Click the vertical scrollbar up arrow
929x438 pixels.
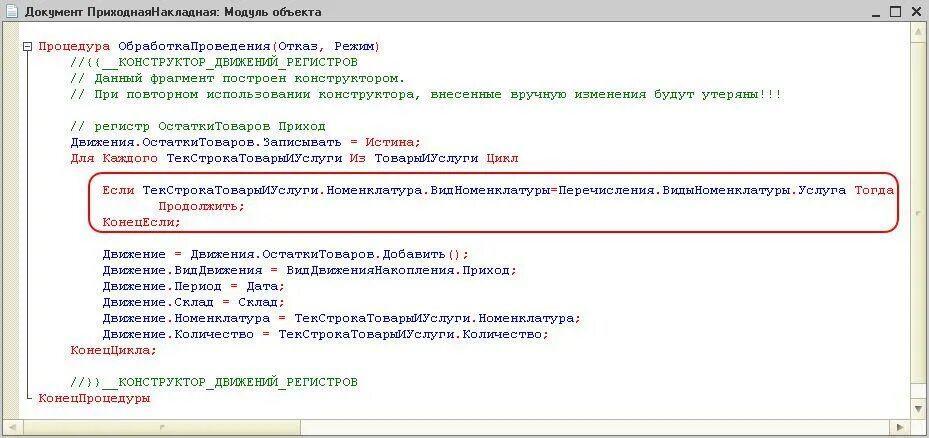click(x=917, y=30)
